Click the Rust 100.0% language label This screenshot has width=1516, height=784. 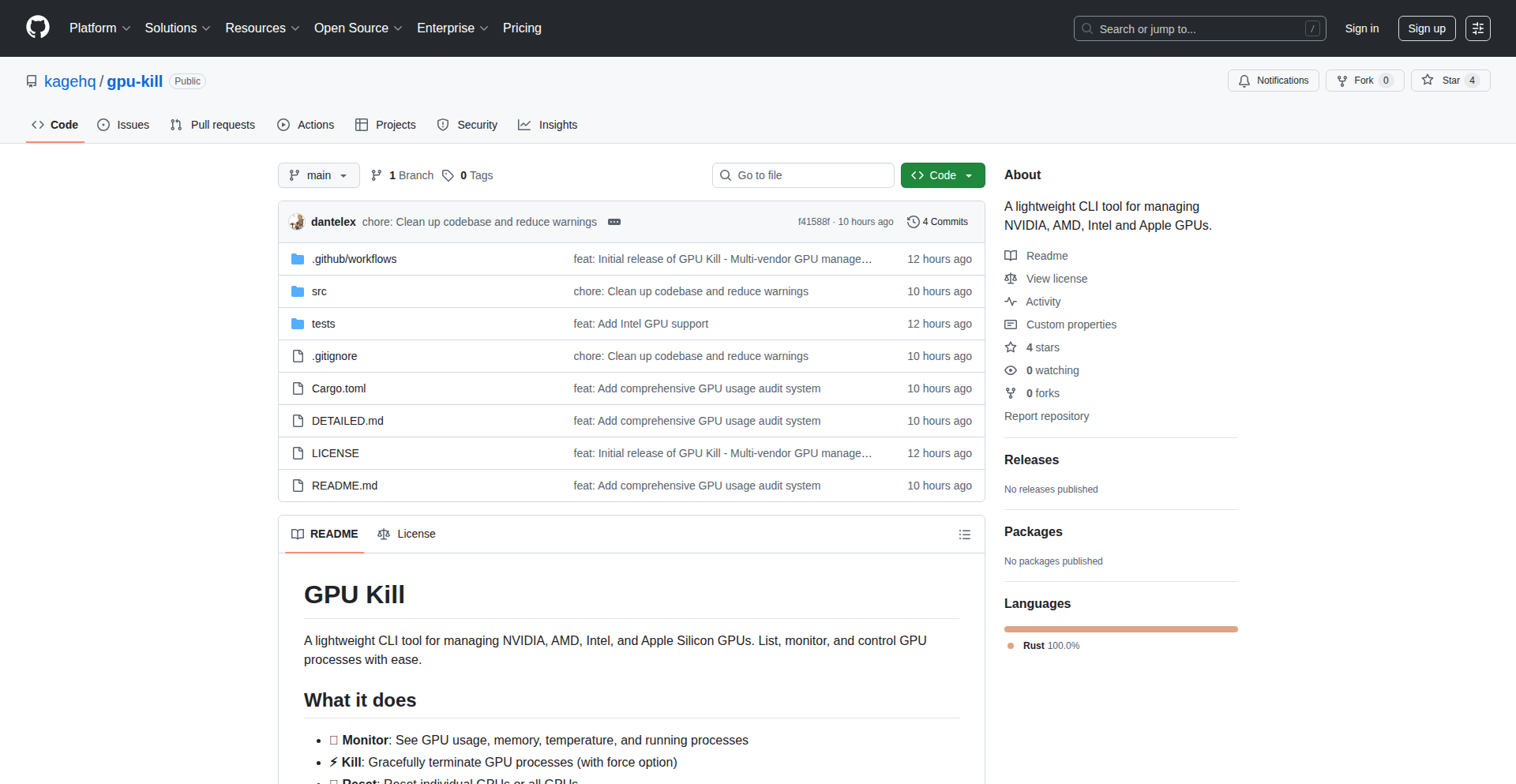click(x=1051, y=646)
